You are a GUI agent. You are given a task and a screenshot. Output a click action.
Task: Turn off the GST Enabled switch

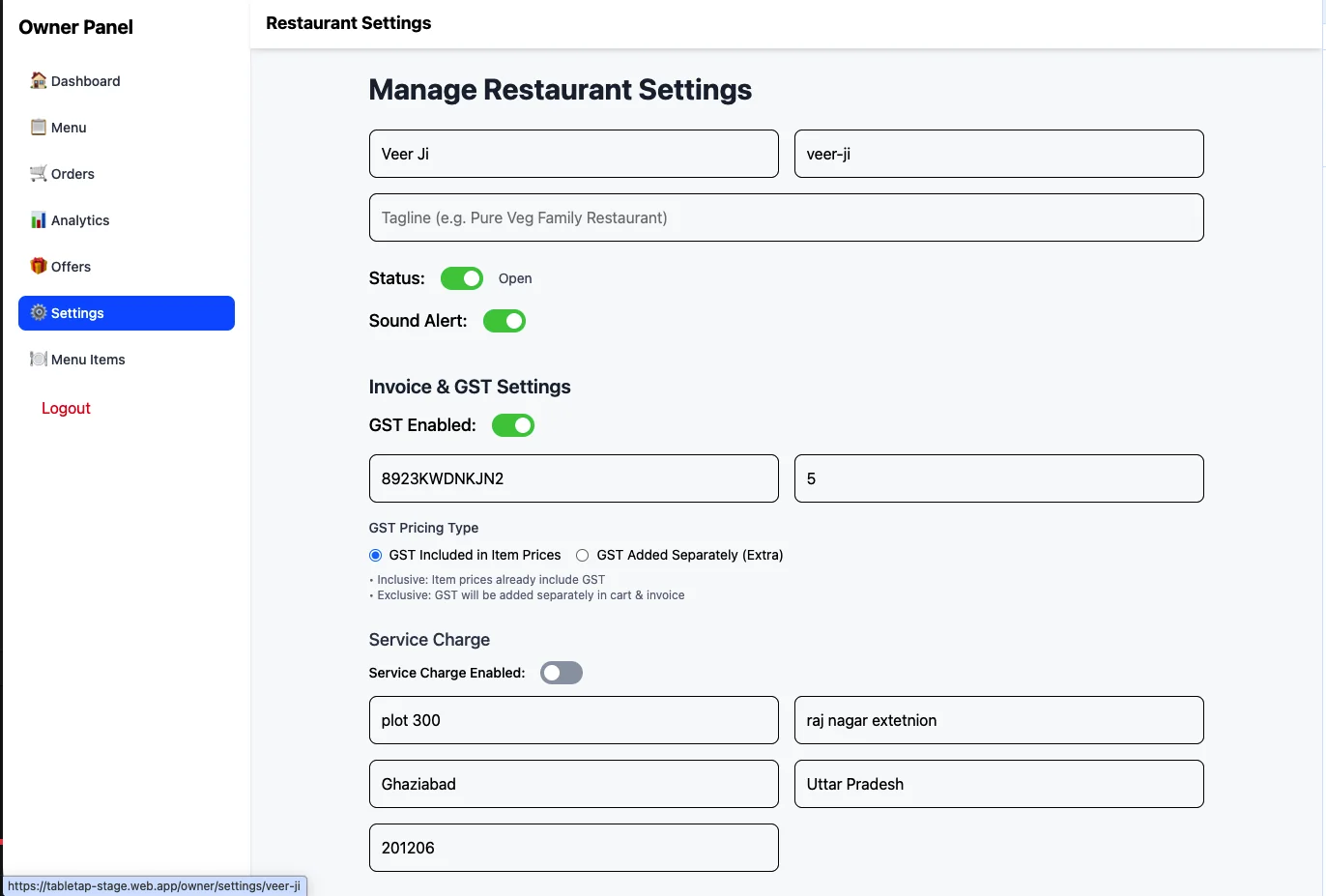(513, 424)
